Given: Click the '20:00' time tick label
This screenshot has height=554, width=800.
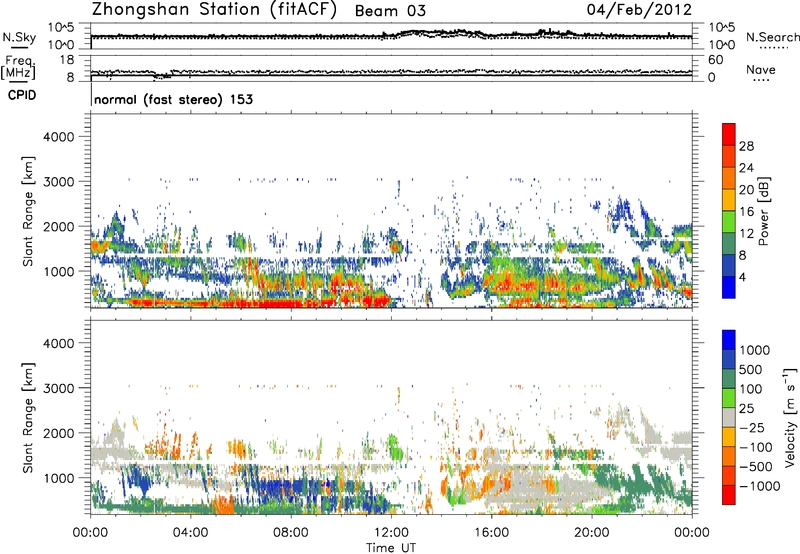Looking at the screenshot, I should pos(591,533).
